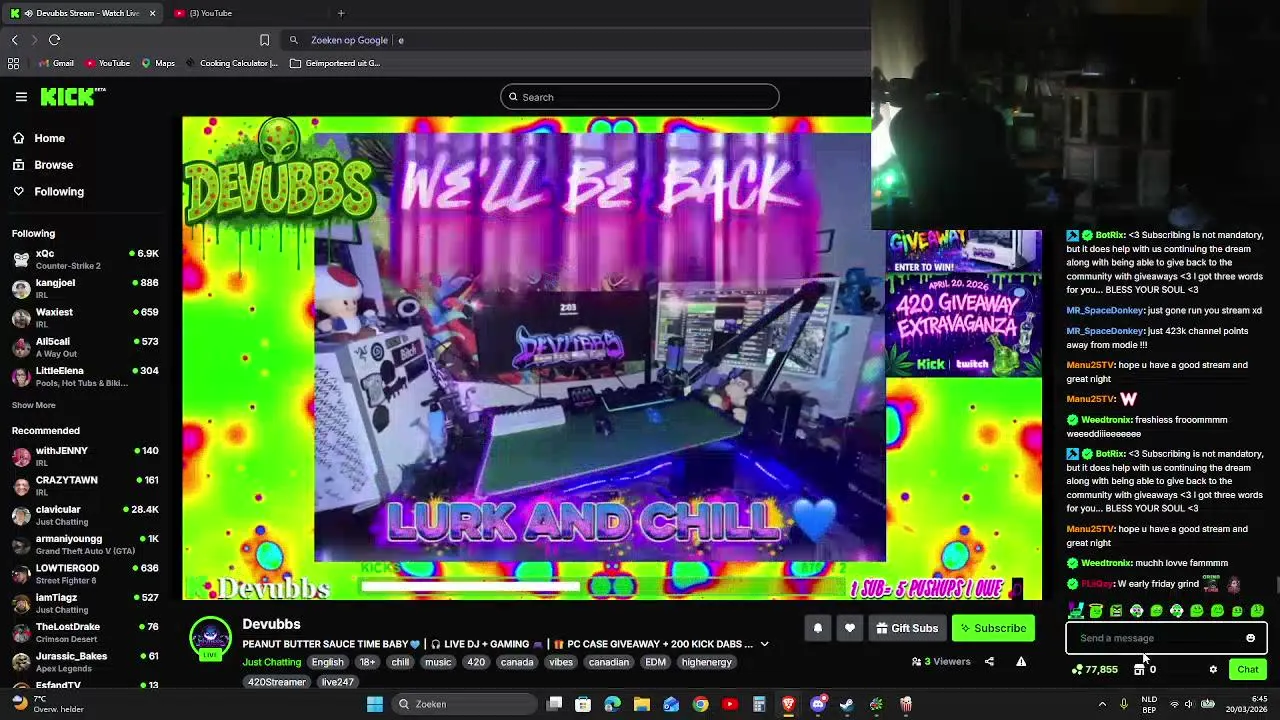The image size is (1280, 720).
Task: Go back with browser back arrow
Action: [14, 40]
